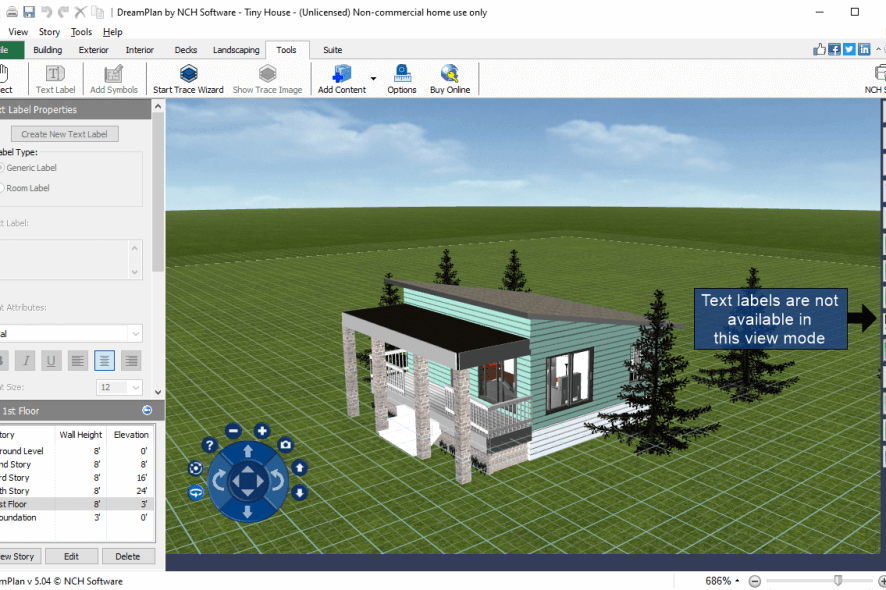Click the Redo icon
Screen dimensions: 886x590
[x=63, y=12]
